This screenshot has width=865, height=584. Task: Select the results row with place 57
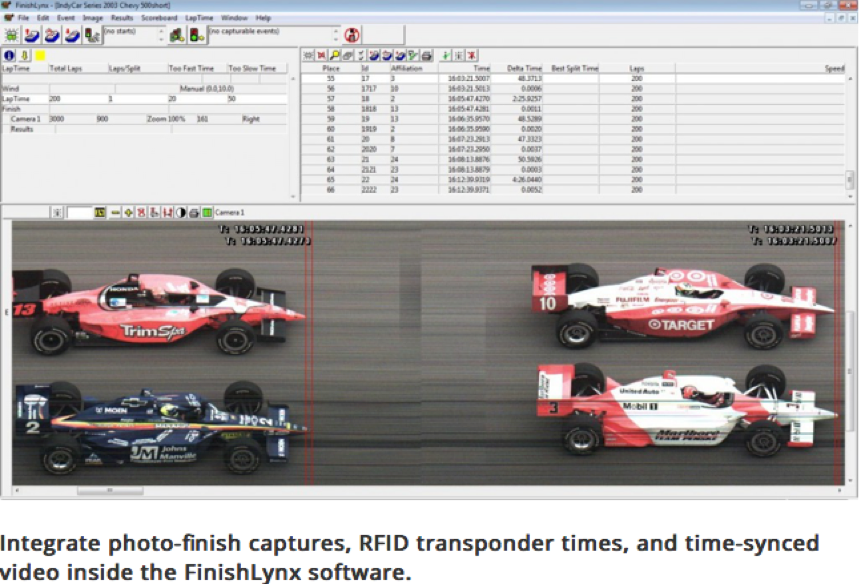(573, 99)
